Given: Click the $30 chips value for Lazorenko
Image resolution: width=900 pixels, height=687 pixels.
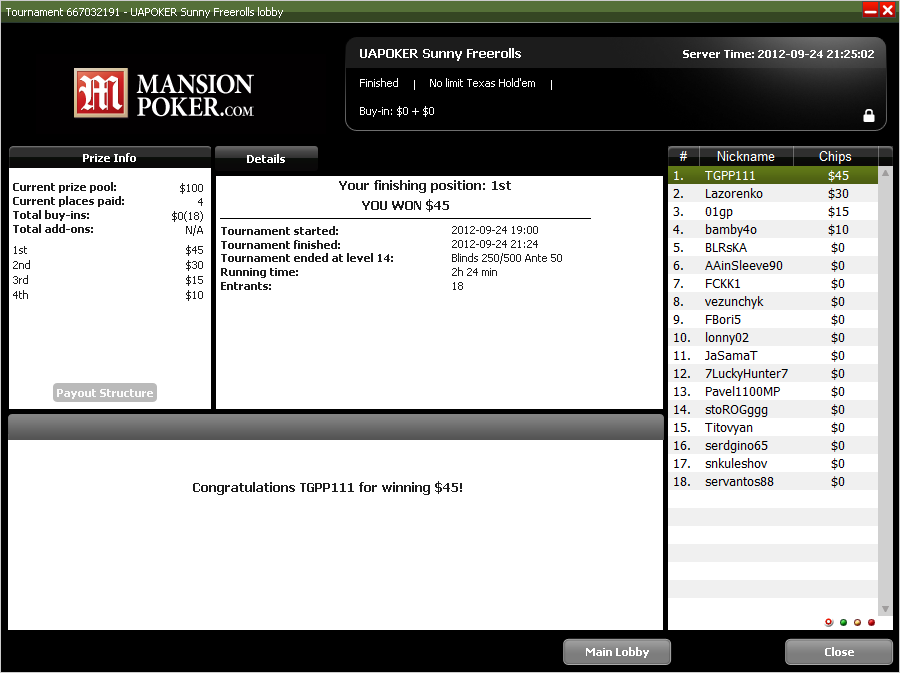Looking at the screenshot, I should pyautogui.click(x=838, y=193).
